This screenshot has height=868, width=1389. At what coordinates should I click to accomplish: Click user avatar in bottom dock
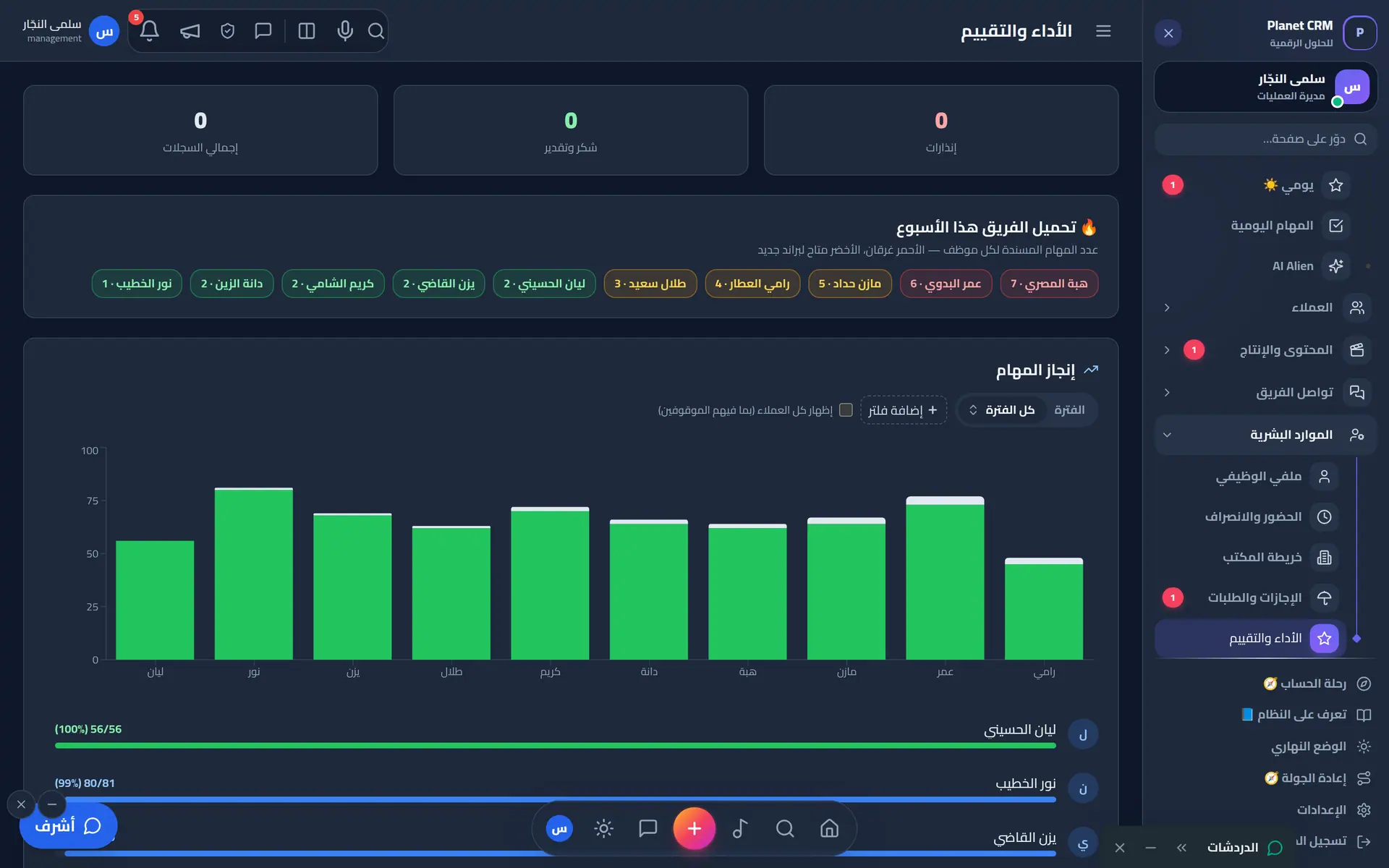(559, 828)
